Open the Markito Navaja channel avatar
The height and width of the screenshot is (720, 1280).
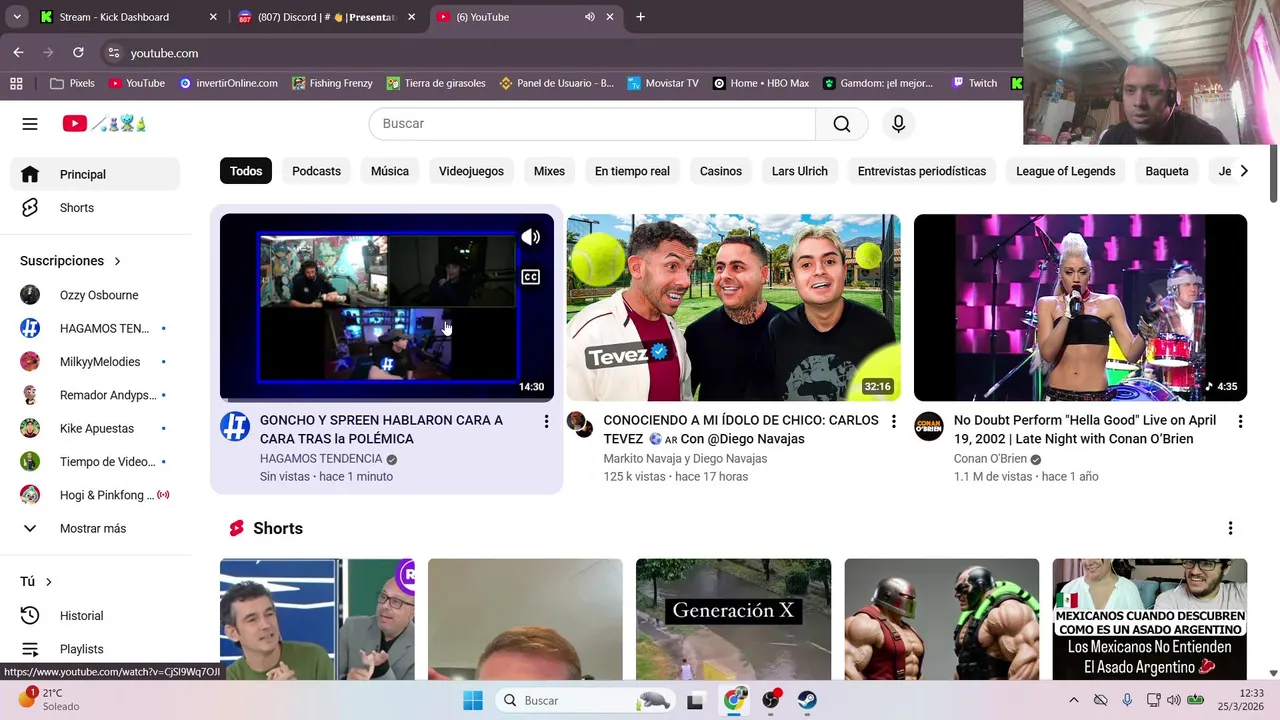click(x=581, y=426)
